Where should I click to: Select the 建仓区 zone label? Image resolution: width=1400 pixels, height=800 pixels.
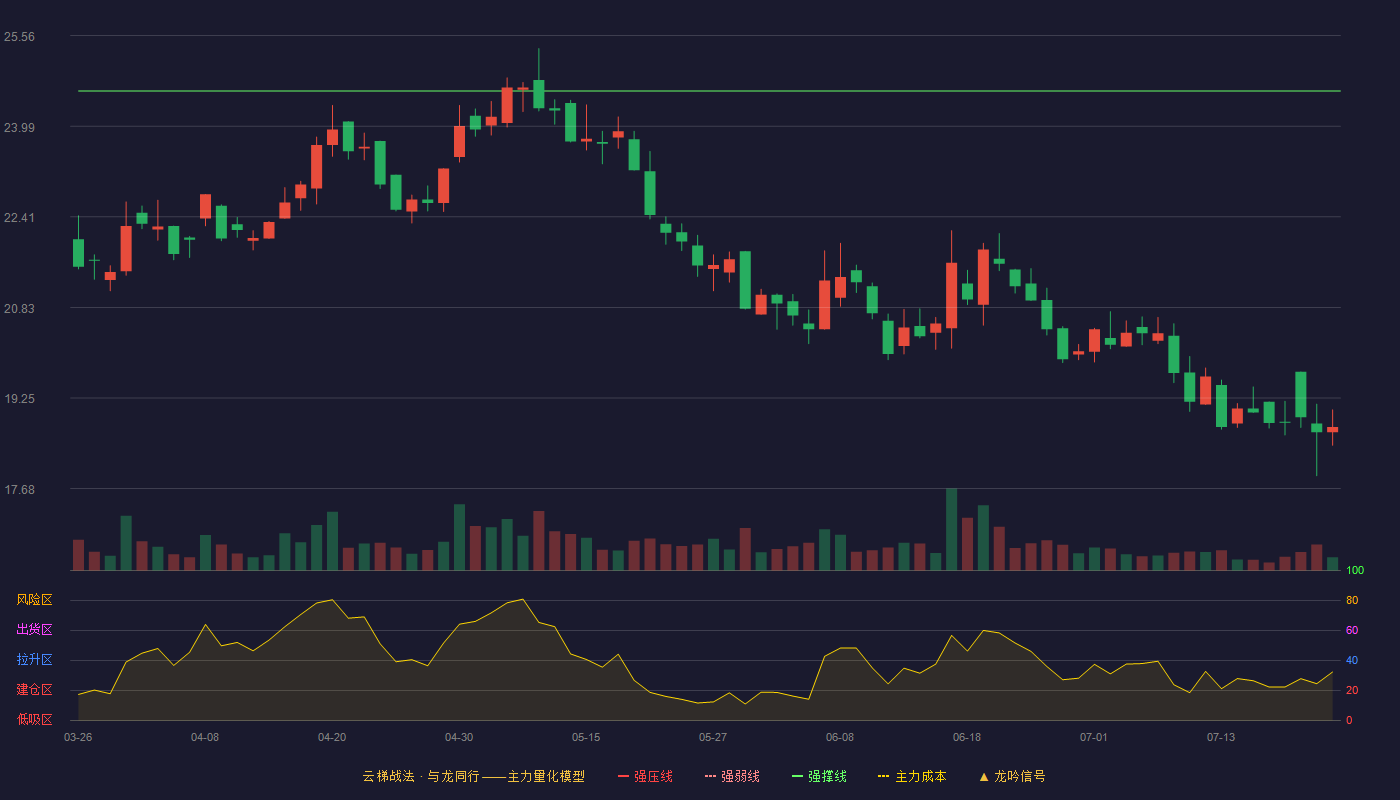pos(34,690)
